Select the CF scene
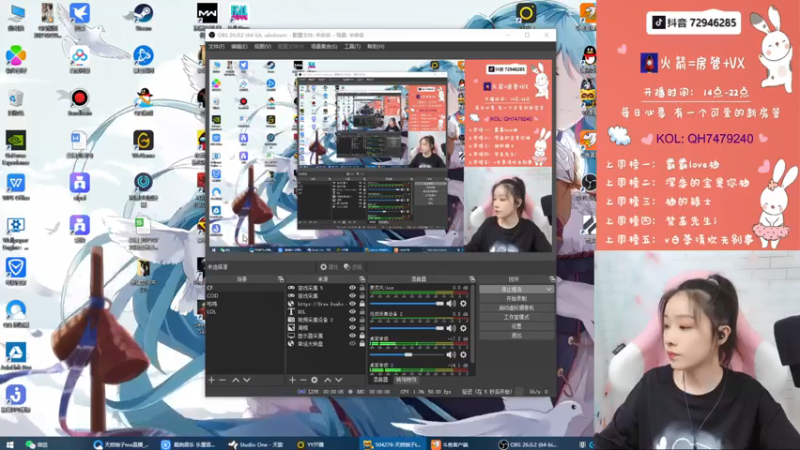Viewport: 800px width, 450px height. pos(244,288)
